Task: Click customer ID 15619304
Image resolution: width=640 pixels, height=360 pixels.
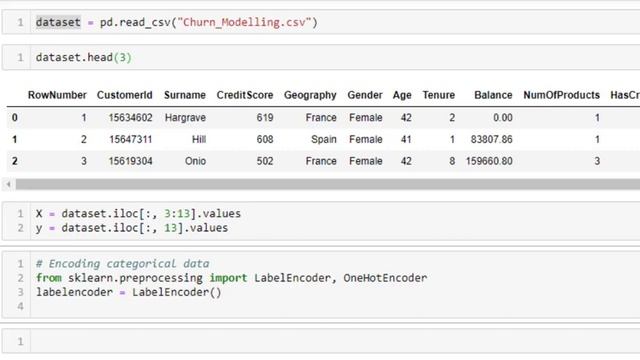Action: [x=130, y=161]
